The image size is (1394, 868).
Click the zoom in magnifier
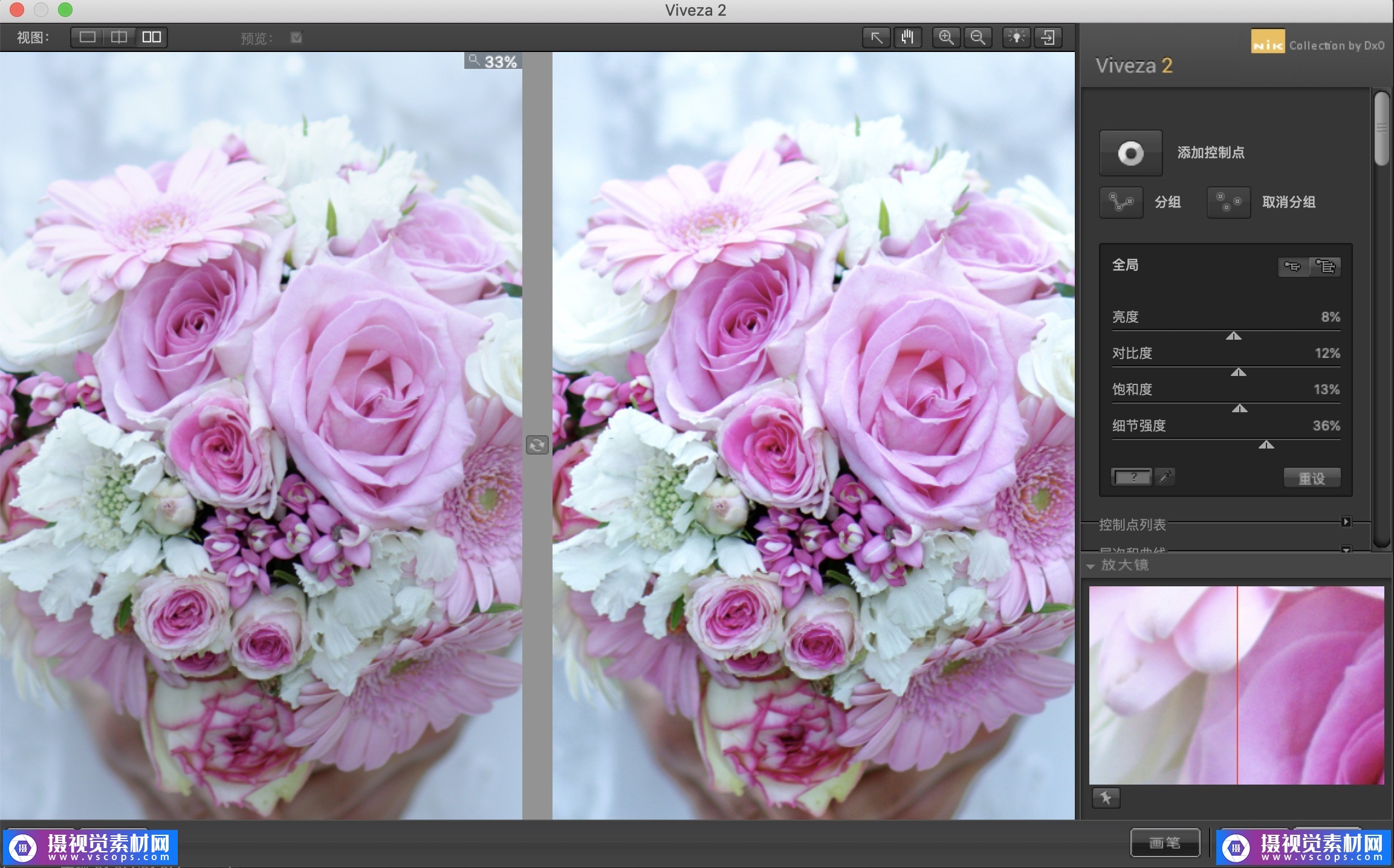(x=946, y=37)
